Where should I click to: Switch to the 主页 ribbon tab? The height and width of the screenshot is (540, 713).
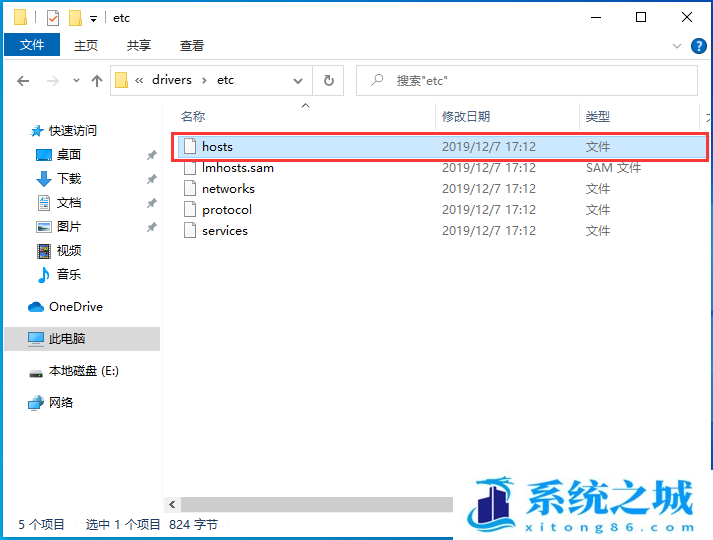[85, 45]
